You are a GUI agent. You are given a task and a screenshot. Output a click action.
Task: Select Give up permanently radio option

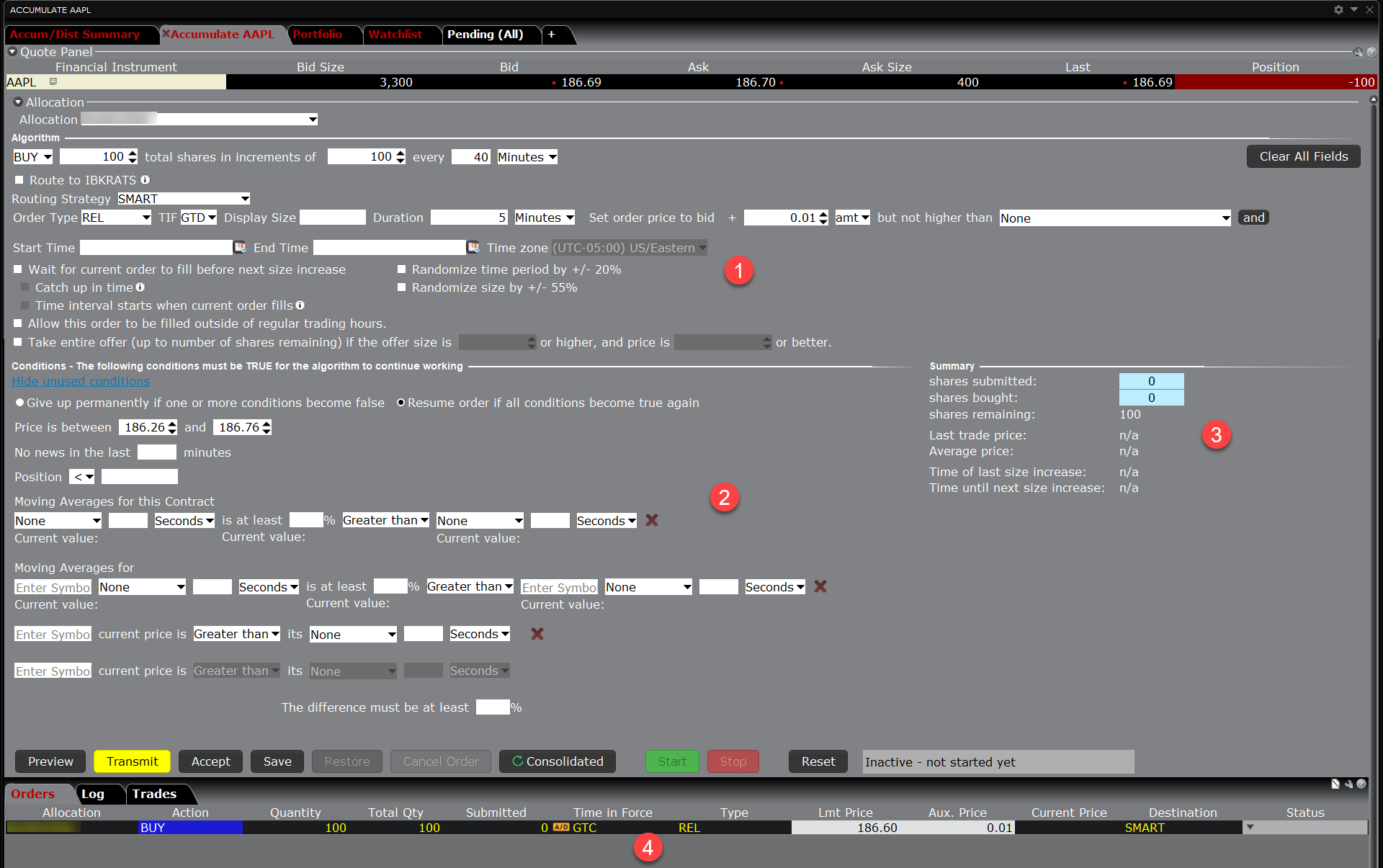click(20, 403)
